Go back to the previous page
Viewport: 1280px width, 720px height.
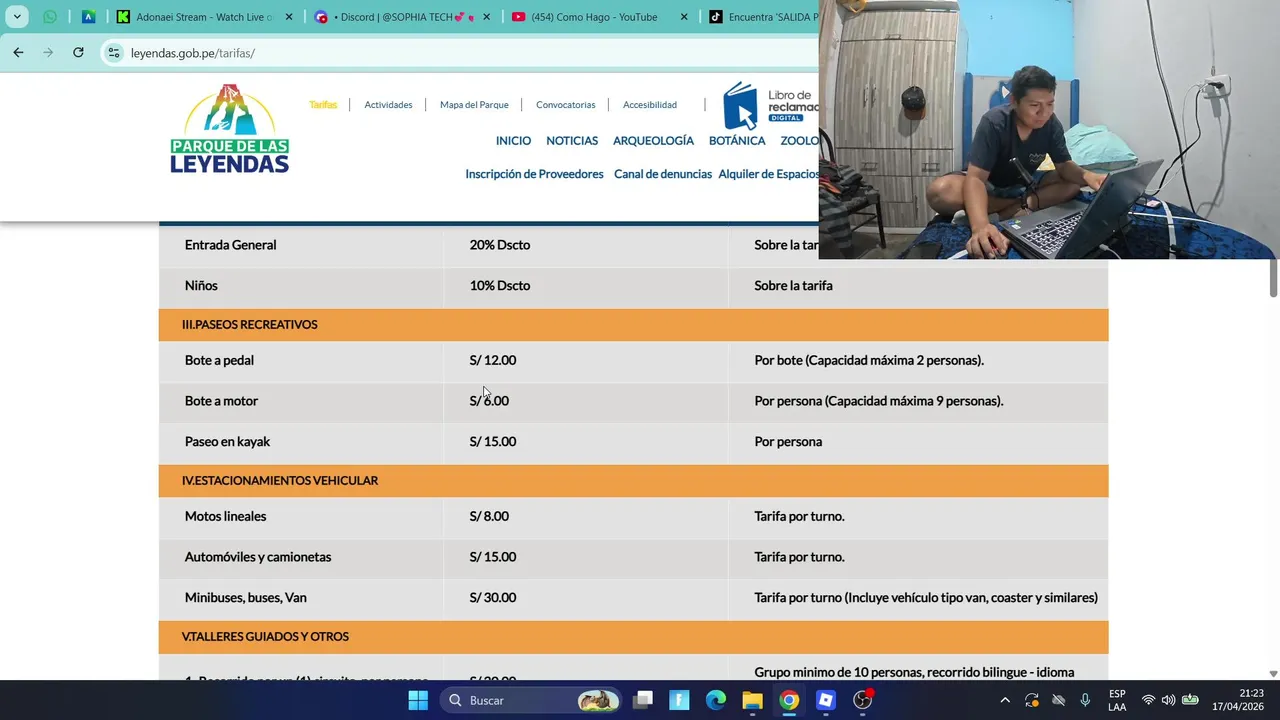18,52
